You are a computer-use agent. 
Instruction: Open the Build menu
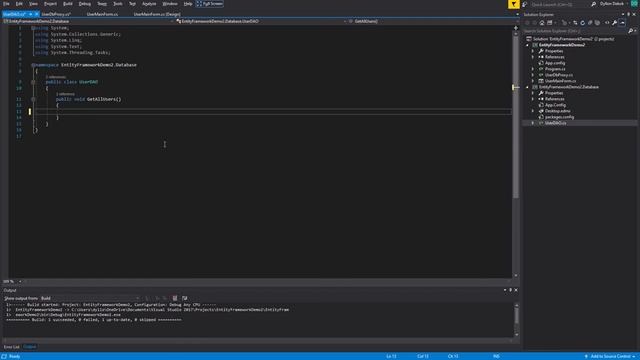tap(68, 4)
